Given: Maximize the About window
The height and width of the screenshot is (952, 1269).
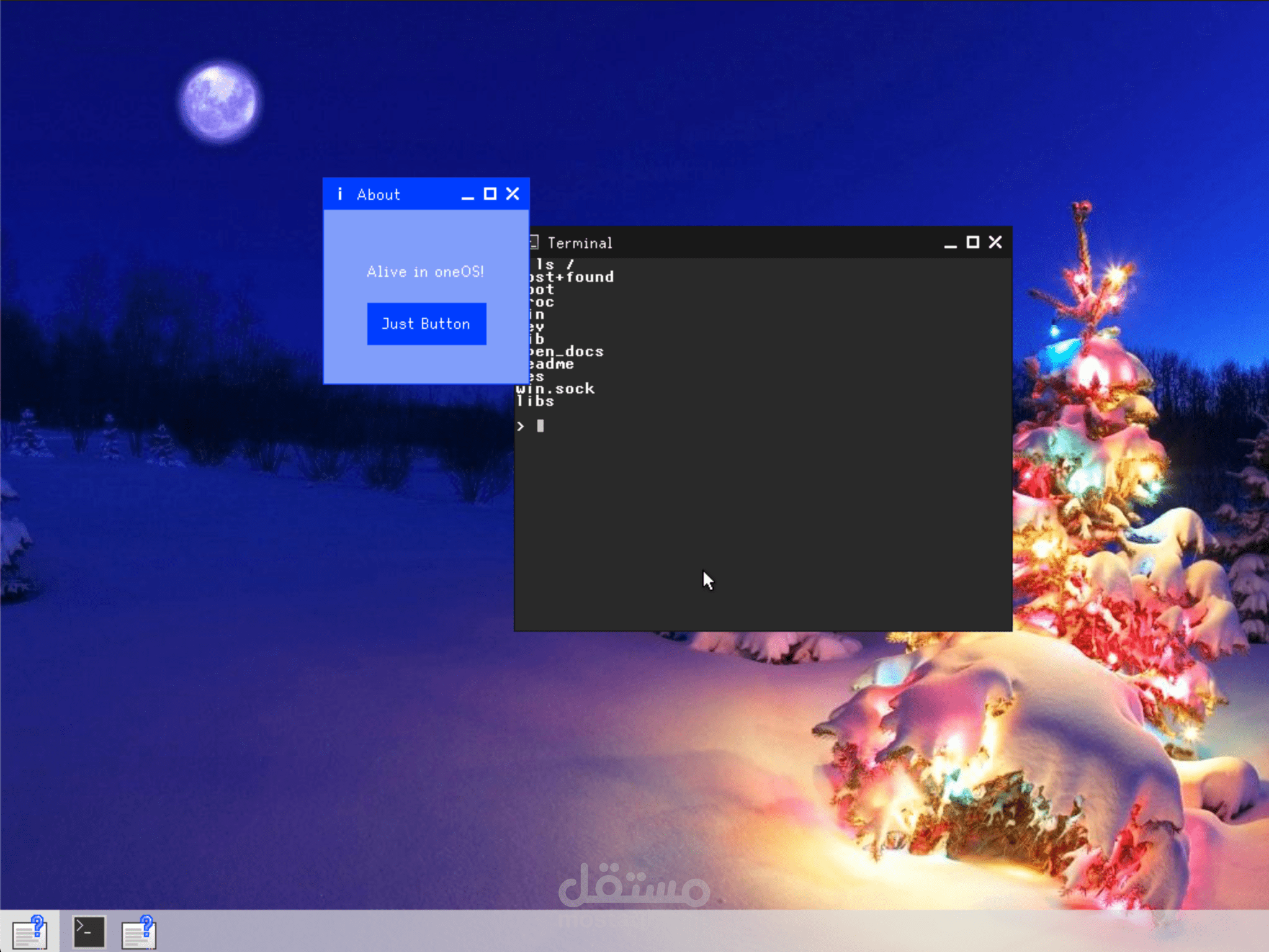Looking at the screenshot, I should [490, 194].
